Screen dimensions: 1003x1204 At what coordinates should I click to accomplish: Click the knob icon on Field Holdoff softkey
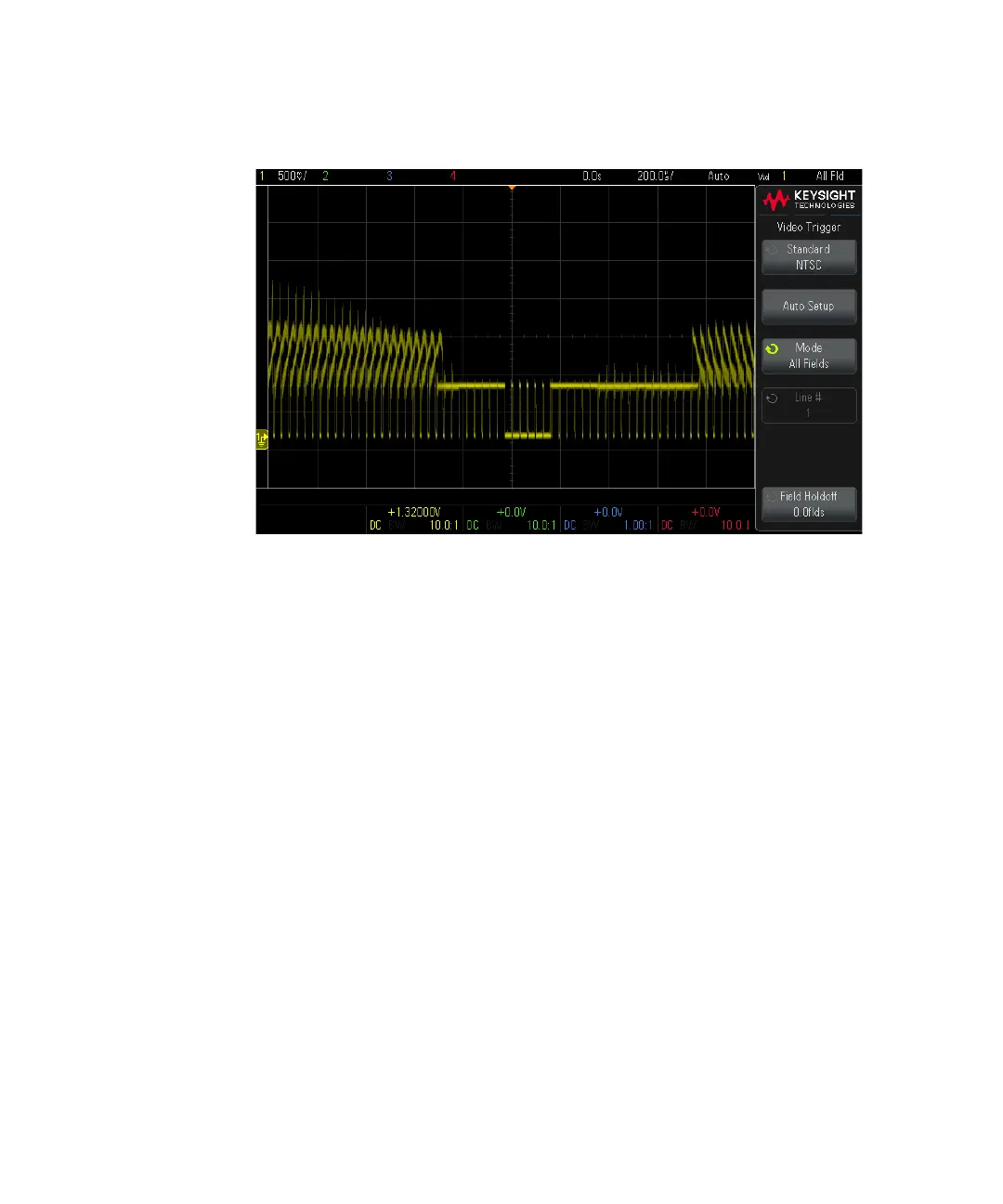coord(772,497)
